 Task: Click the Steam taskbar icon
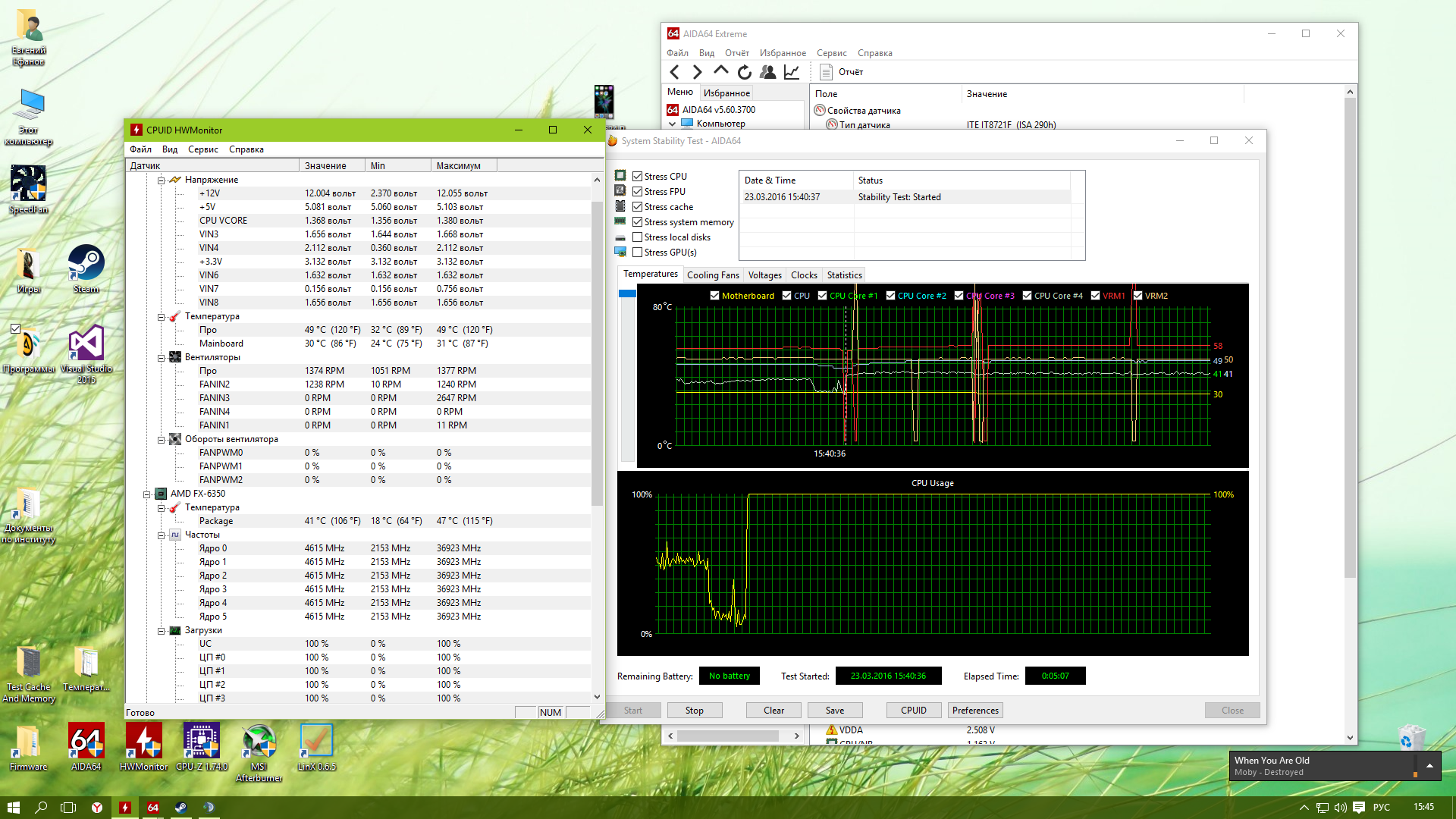pyautogui.click(x=180, y=808)
